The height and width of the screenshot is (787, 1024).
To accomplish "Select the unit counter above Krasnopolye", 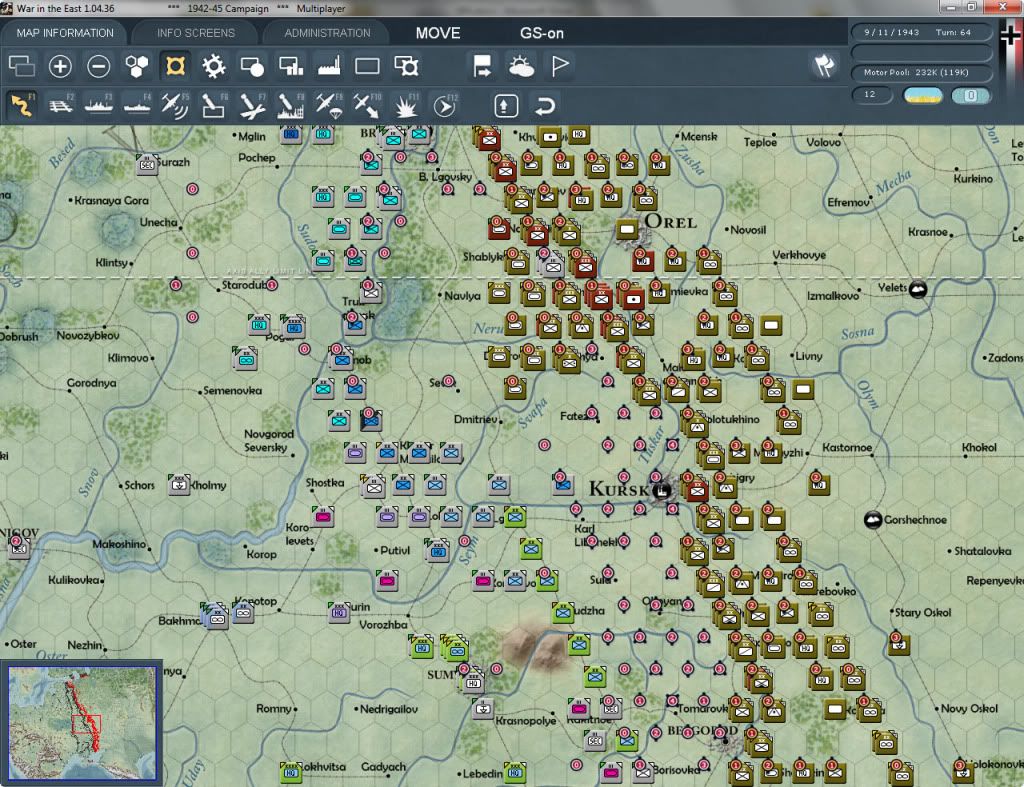I will 483,708.
